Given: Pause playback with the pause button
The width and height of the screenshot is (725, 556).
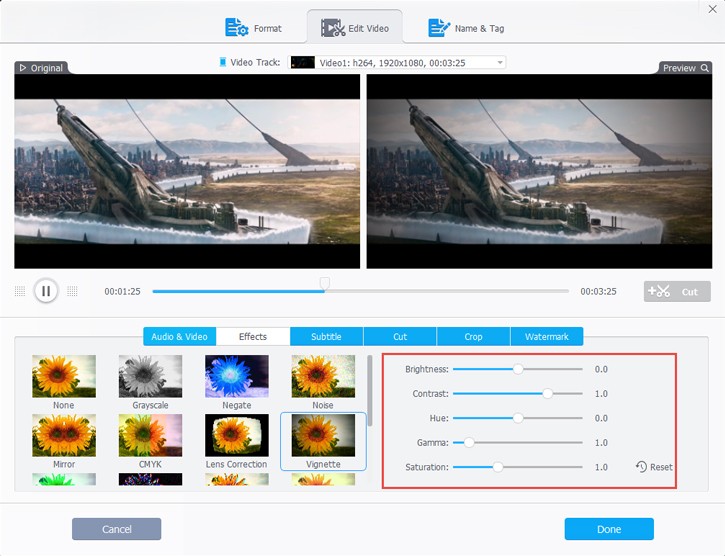Looking at the screenshot, I should (x=46, y=291).
